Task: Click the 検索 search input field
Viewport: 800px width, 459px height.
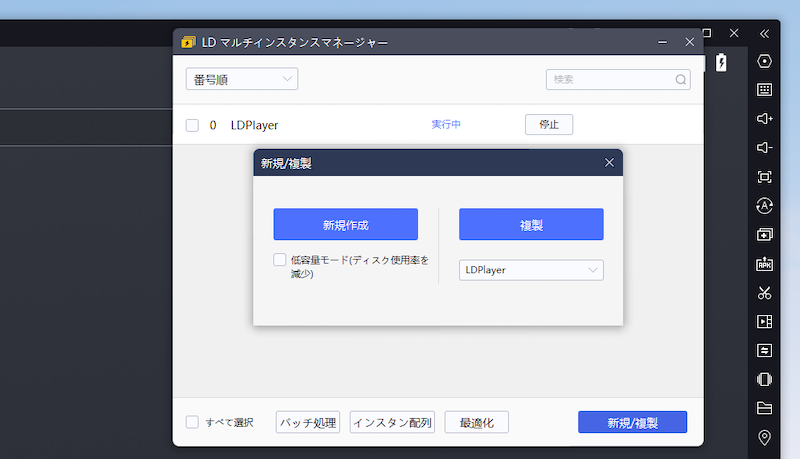Action: [610, 79]
